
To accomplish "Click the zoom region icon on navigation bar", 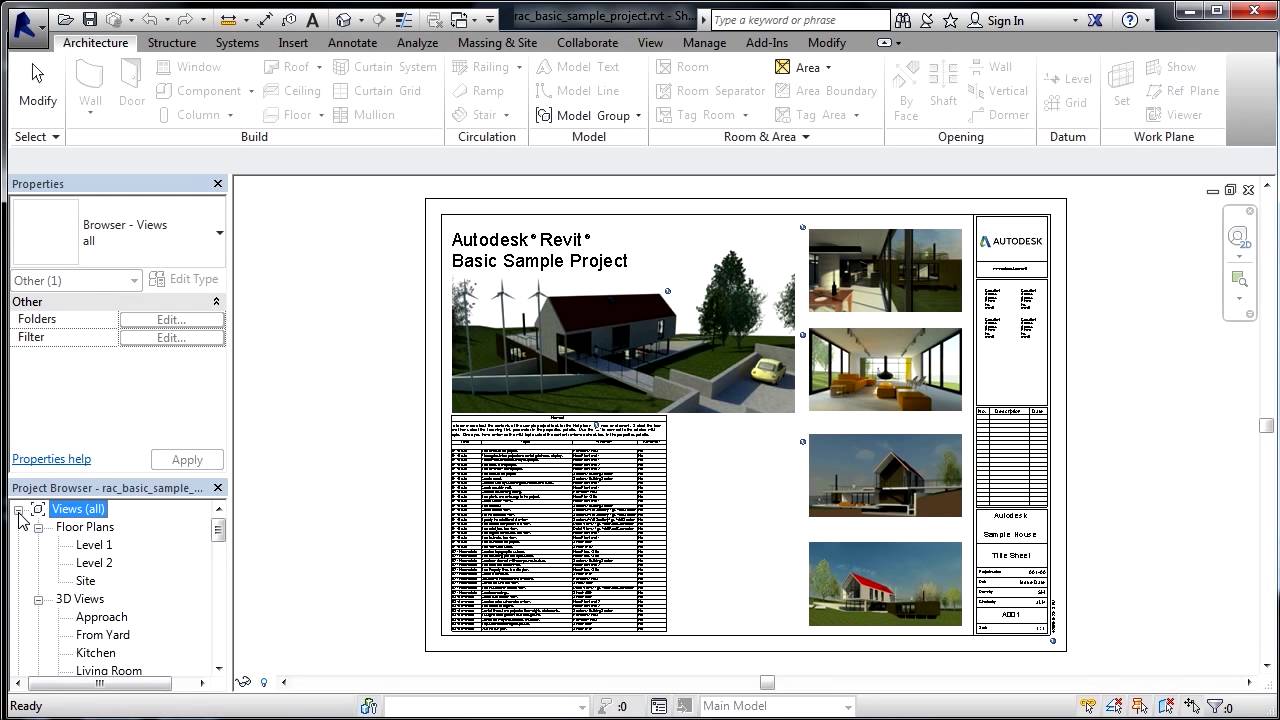I will (x=1239, y=279).
